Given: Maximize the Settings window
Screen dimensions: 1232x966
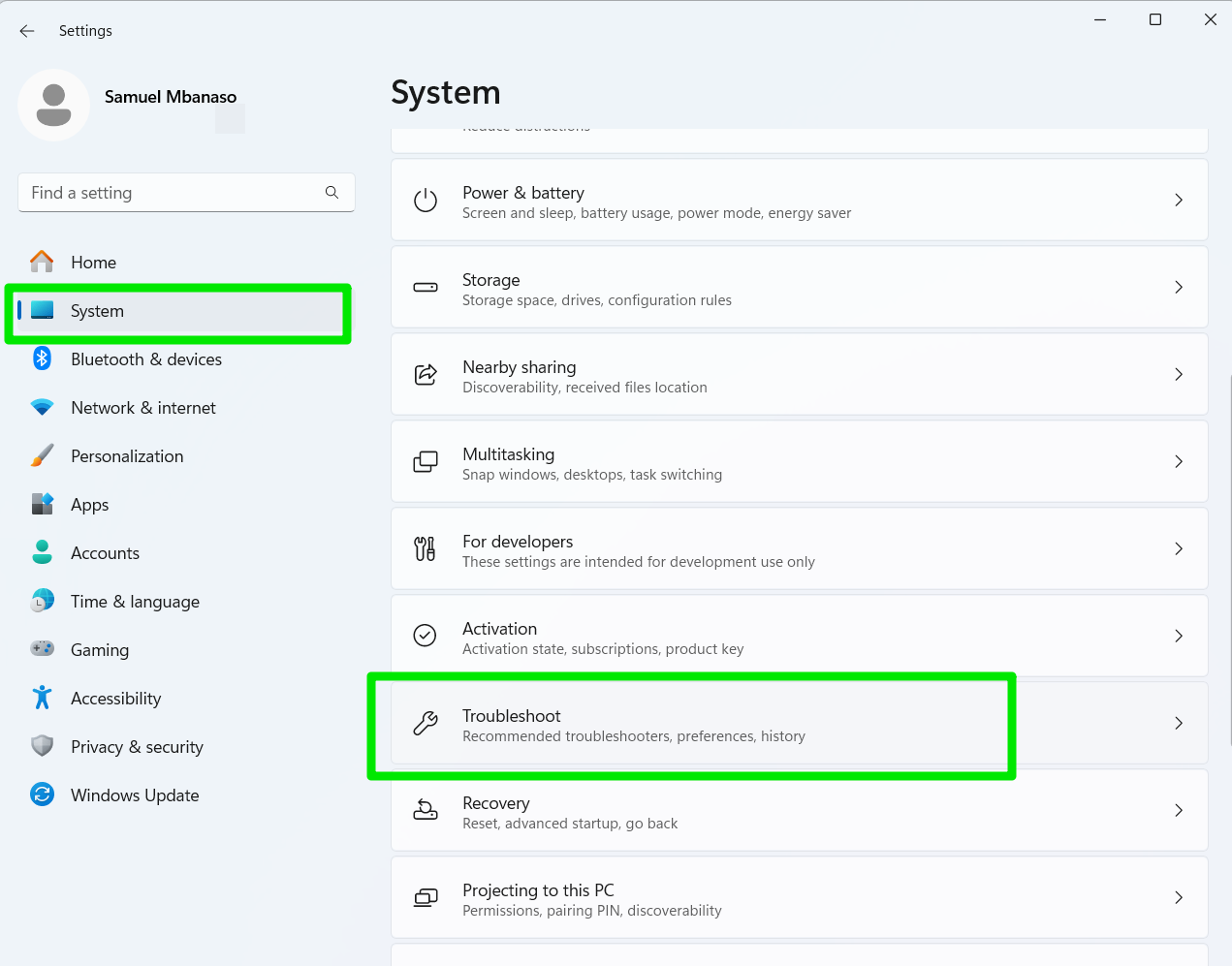Looking at the screenshot, I should click(x=1155, y=19).
